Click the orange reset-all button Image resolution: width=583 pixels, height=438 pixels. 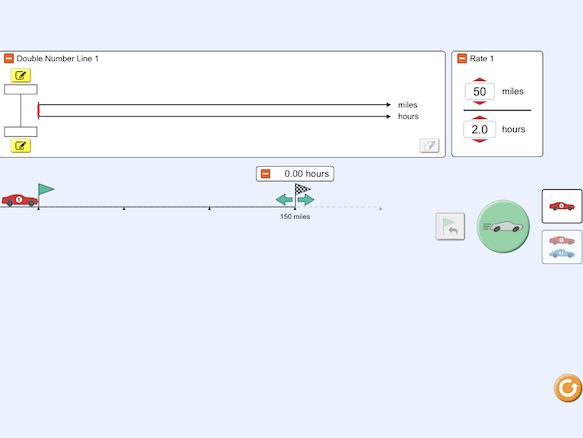(567, 388)
